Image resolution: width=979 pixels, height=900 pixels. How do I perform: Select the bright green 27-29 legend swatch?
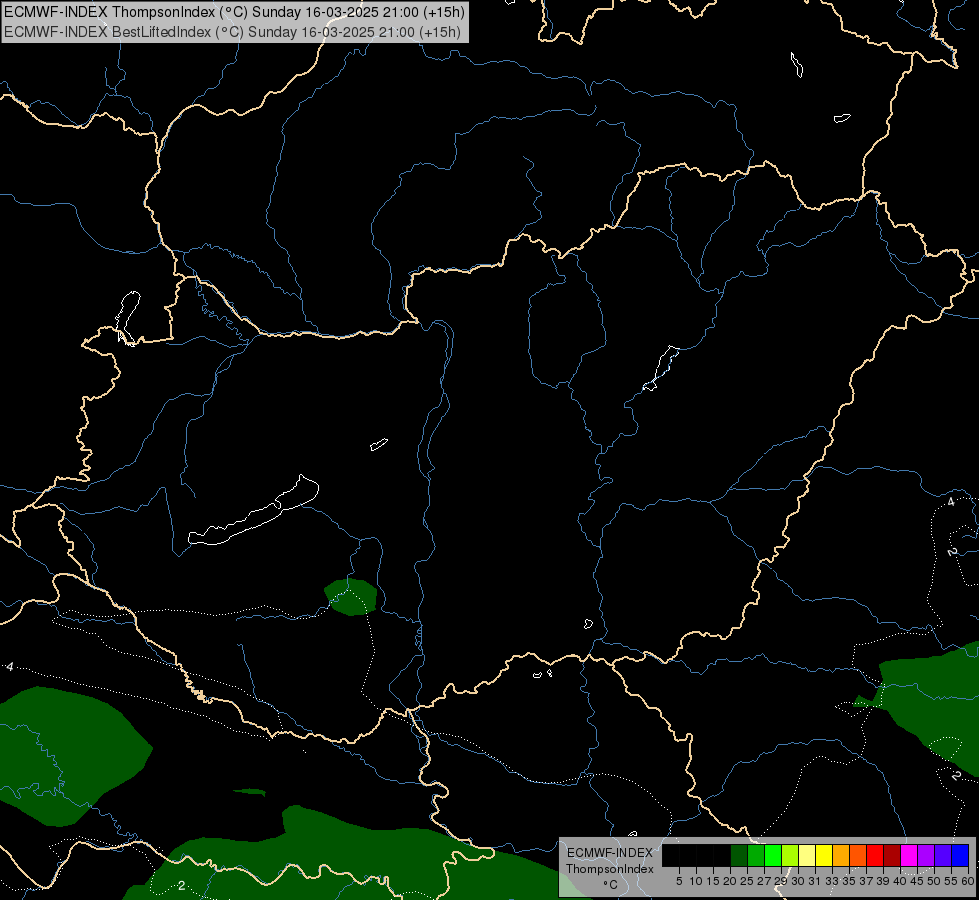pyautogui.click(x=773, y=855)
